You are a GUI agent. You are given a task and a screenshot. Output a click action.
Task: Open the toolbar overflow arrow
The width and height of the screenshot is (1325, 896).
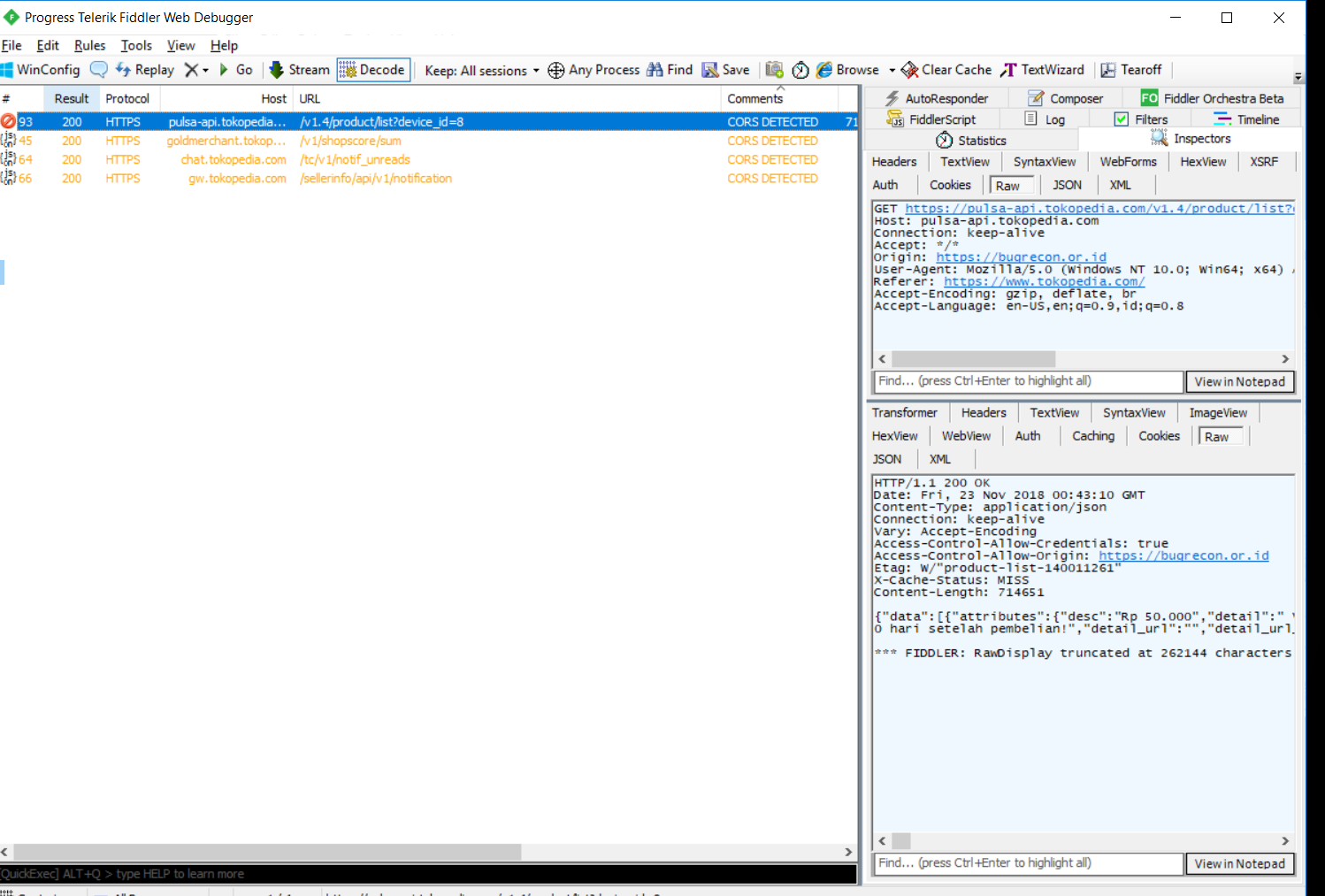pos(1298,77)
